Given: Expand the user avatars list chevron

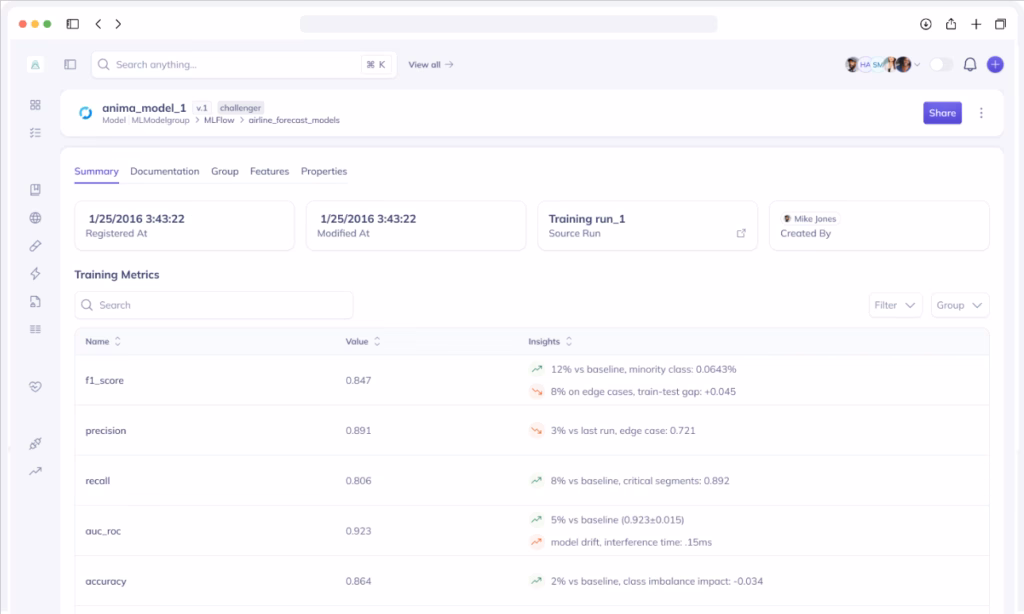Looking at the screenshot, I should click(x=917, y=64).
